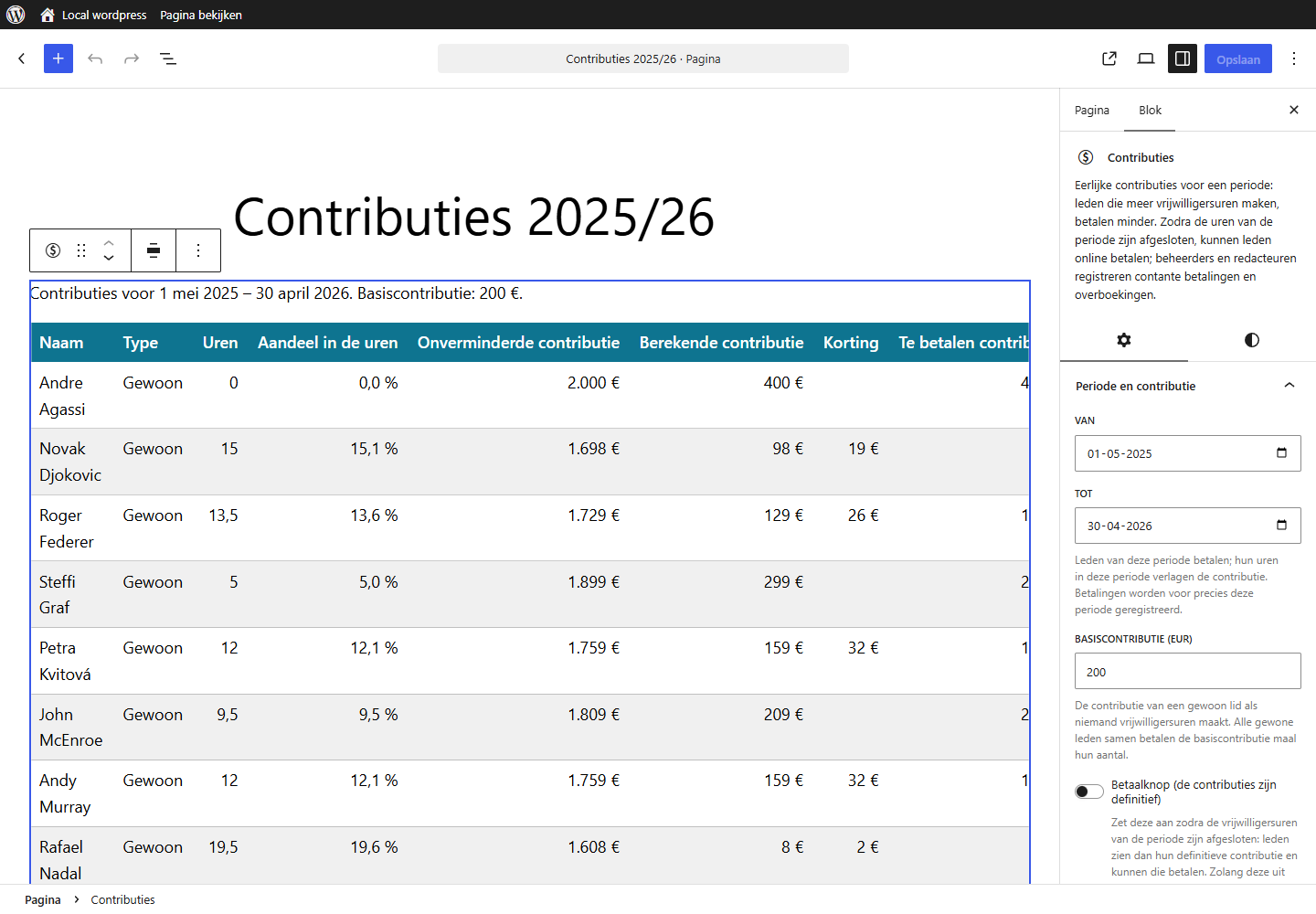Click the Opslaan button
The image size is (1316, 914).
click(x=1238, y=58)
